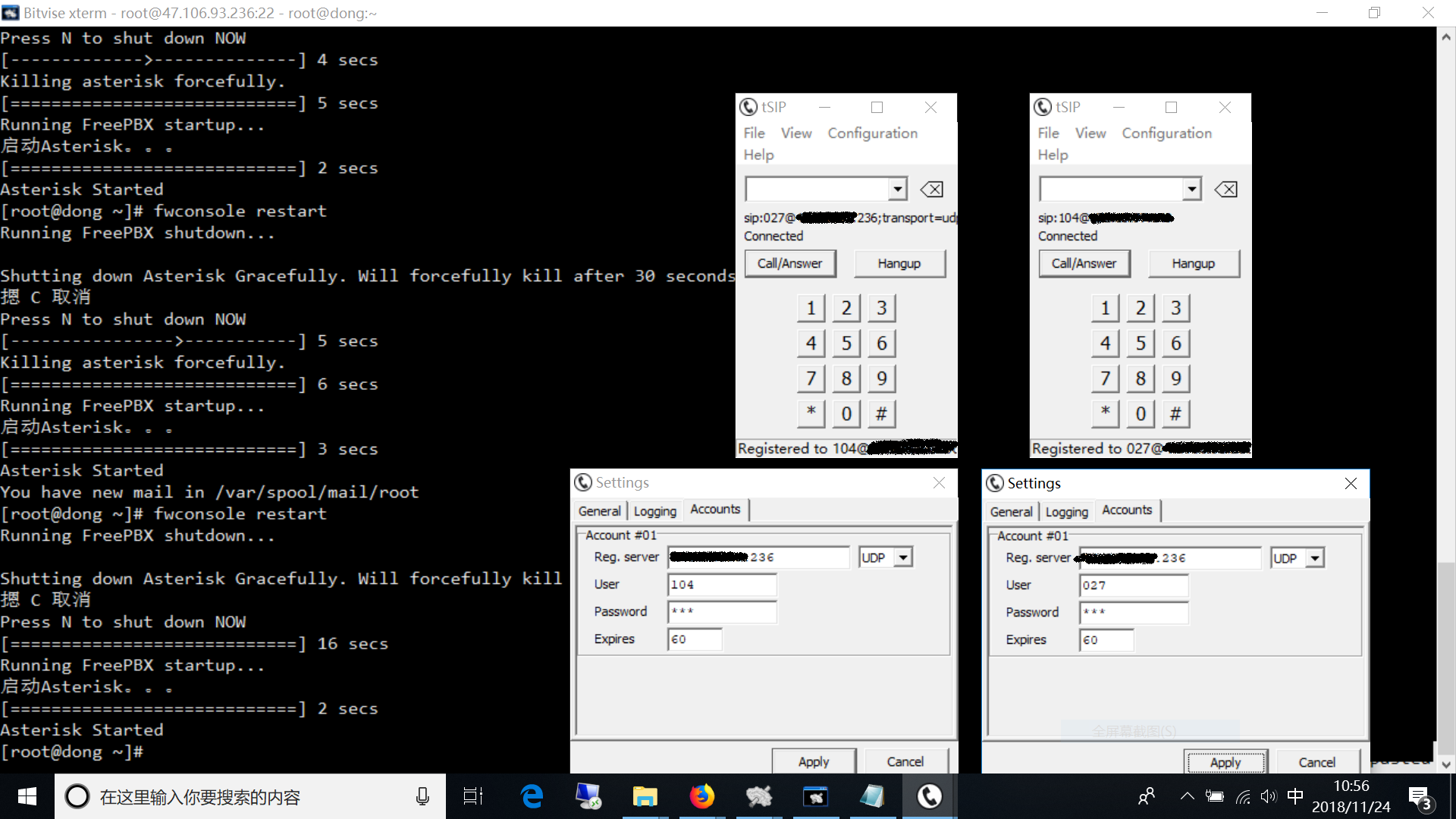
Task: Close the right Settings dialog
Action: click(x=1351, y=483)
